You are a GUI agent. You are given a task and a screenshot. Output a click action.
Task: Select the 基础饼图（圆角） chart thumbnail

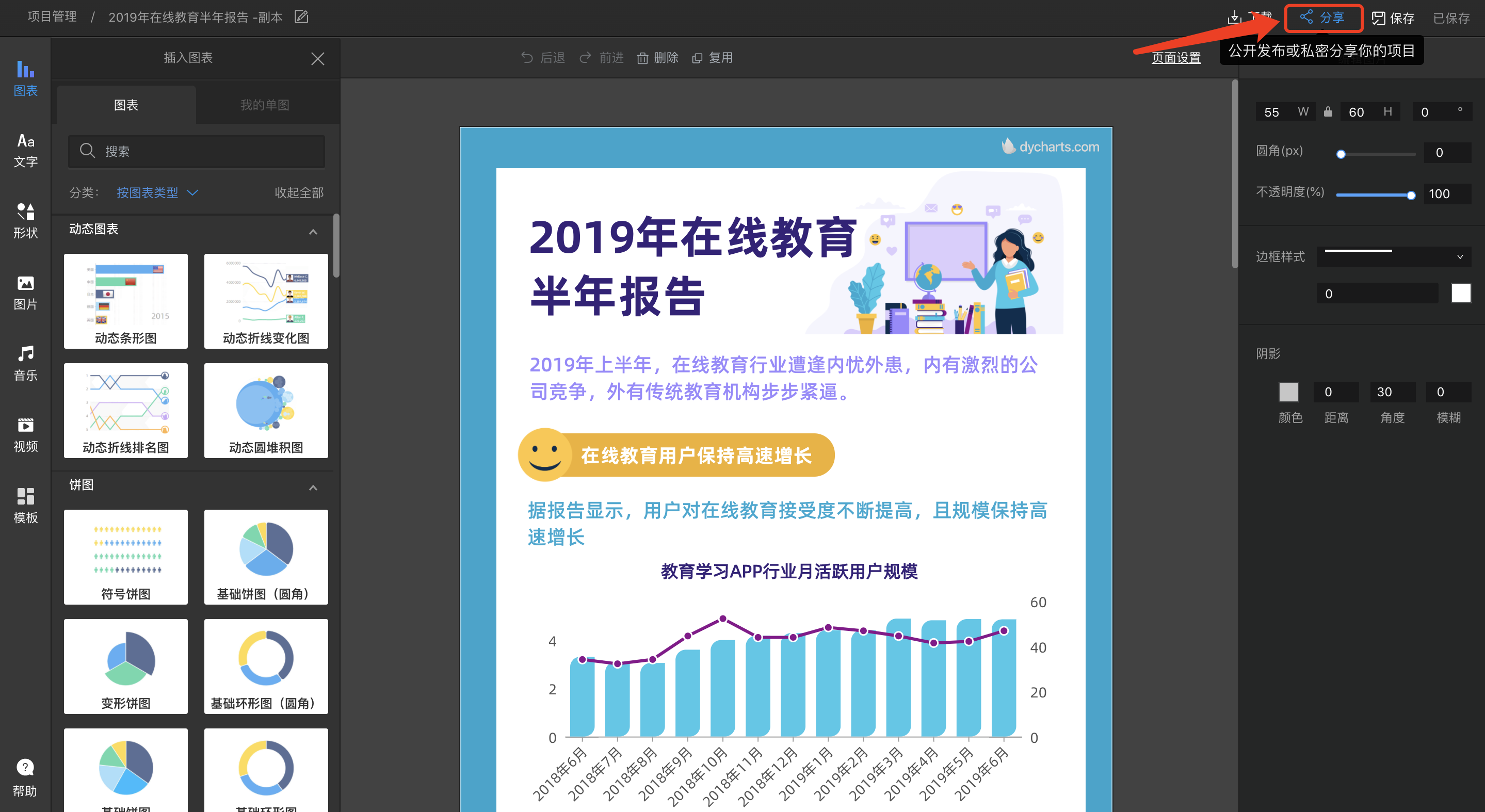point(266,557)
